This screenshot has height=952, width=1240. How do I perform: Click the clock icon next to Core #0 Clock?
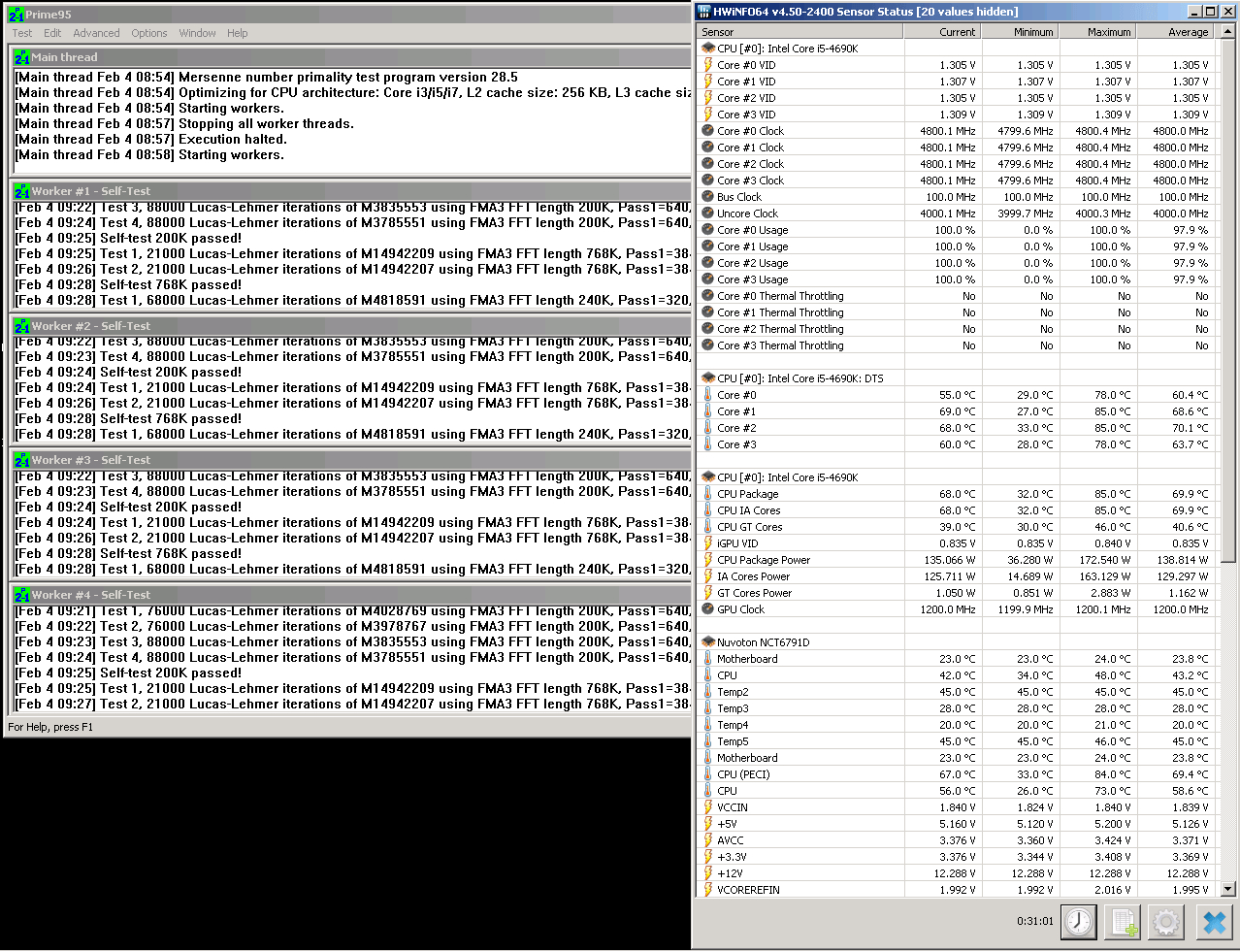pos(708,131)
